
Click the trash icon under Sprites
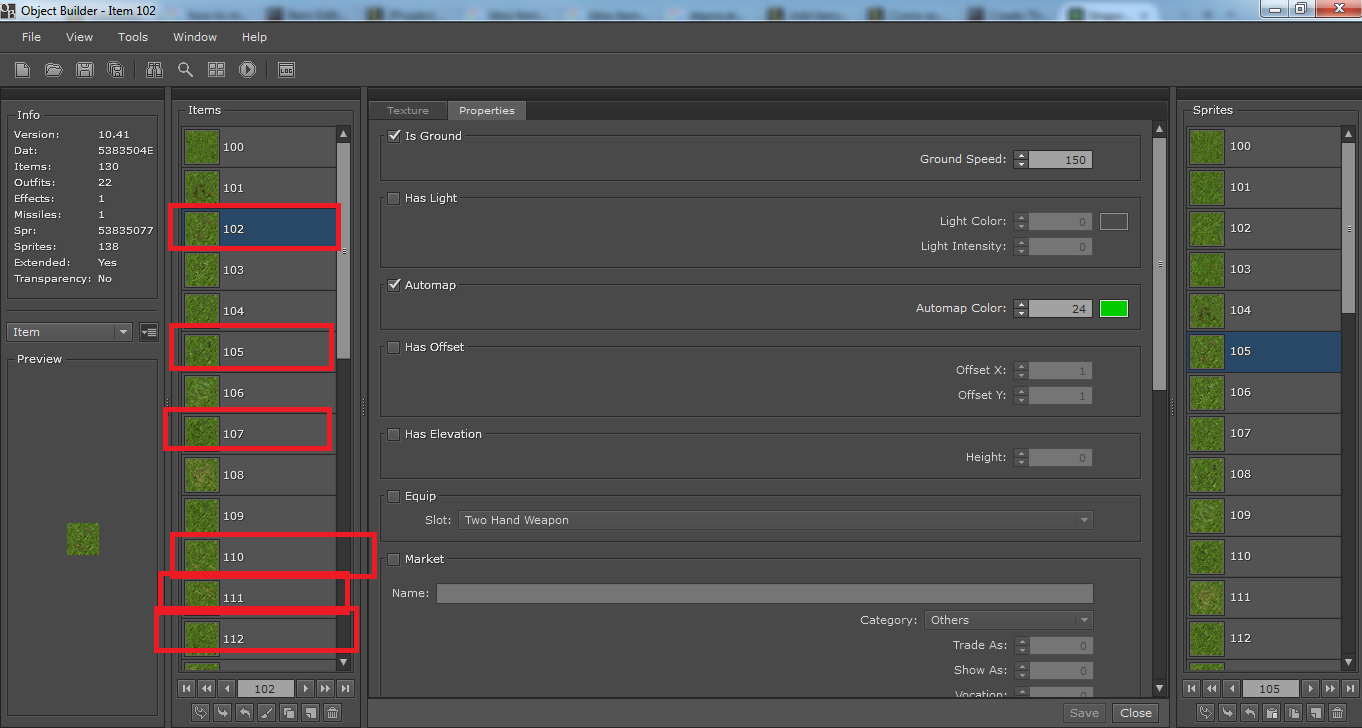pos(1337,713)
